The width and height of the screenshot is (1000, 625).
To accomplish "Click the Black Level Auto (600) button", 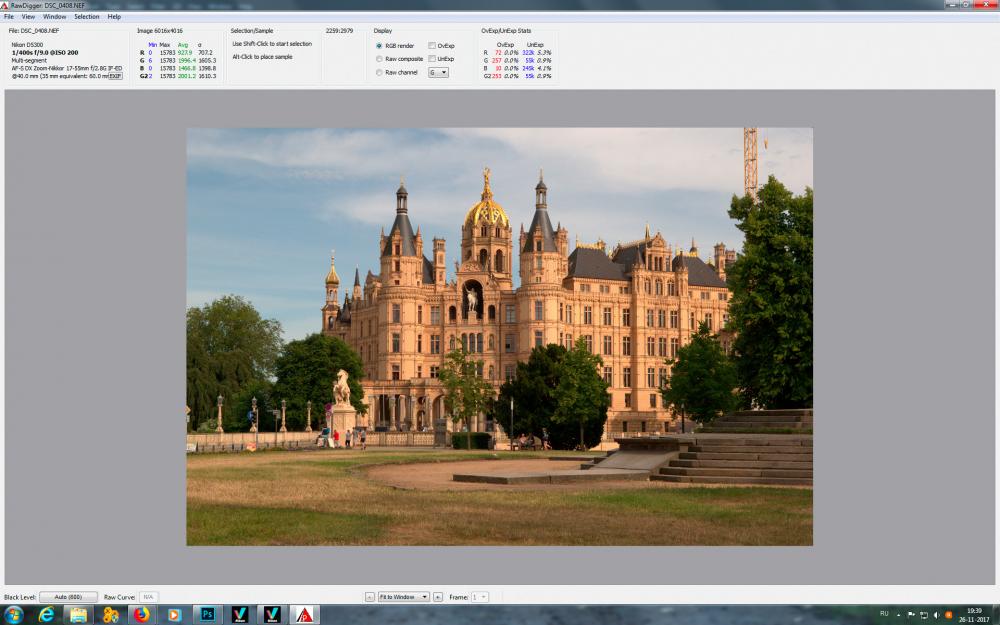I will [68, 597].
